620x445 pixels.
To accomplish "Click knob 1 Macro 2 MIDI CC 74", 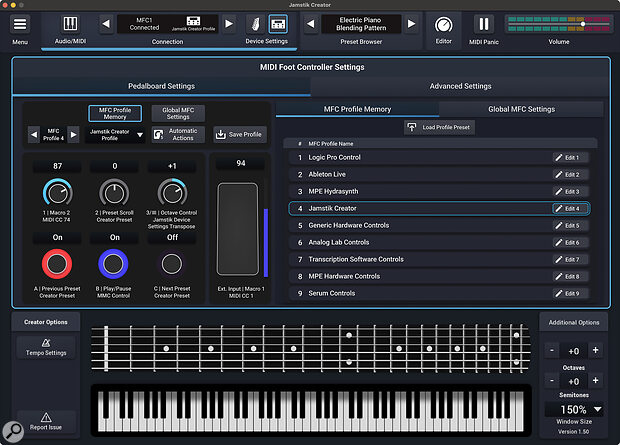I will (57, 193).
